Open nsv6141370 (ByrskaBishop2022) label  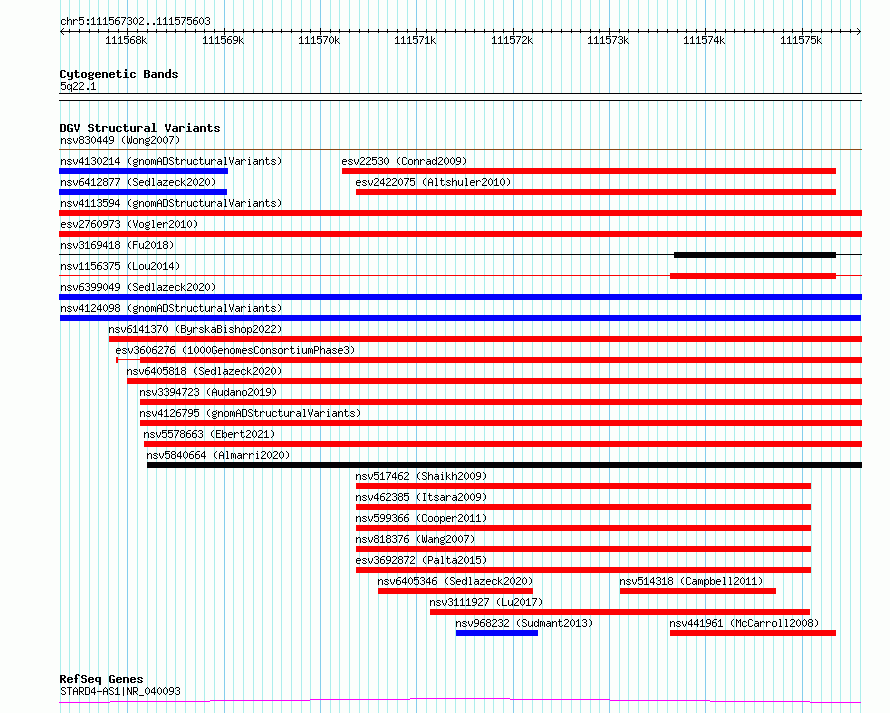coord(195,329)
